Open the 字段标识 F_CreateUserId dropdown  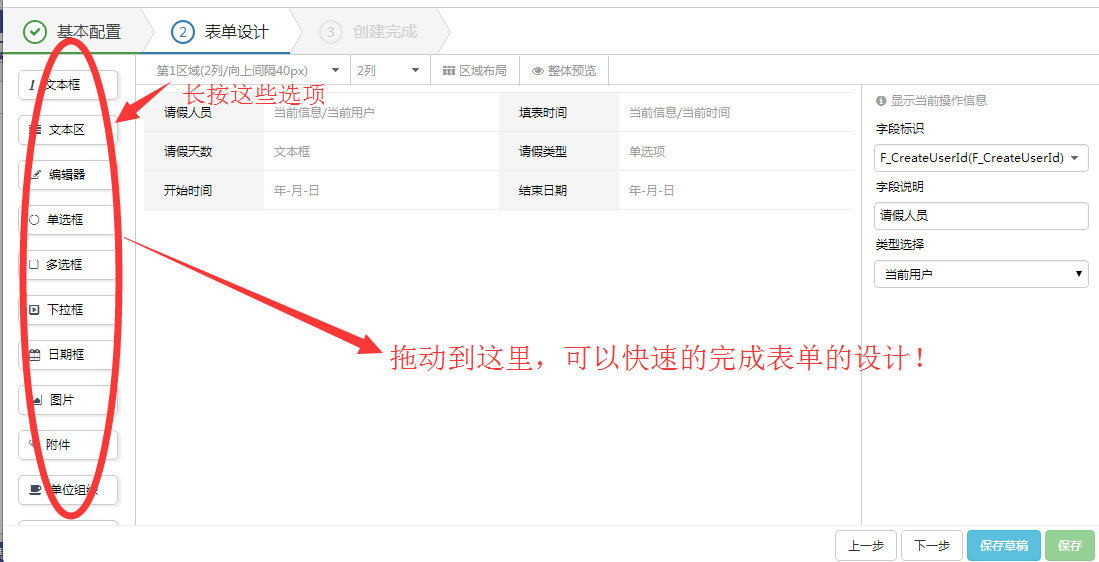(x=981, y=158)
